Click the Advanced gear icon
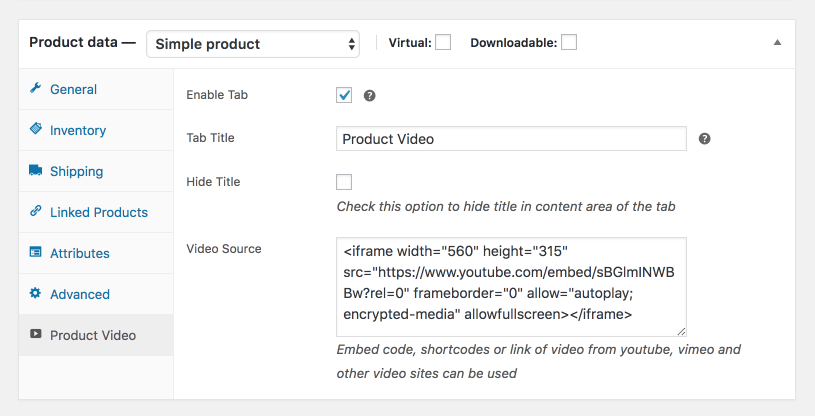This screenshot has width=815, height=416. pyautogui.click(x=35, y=293)
